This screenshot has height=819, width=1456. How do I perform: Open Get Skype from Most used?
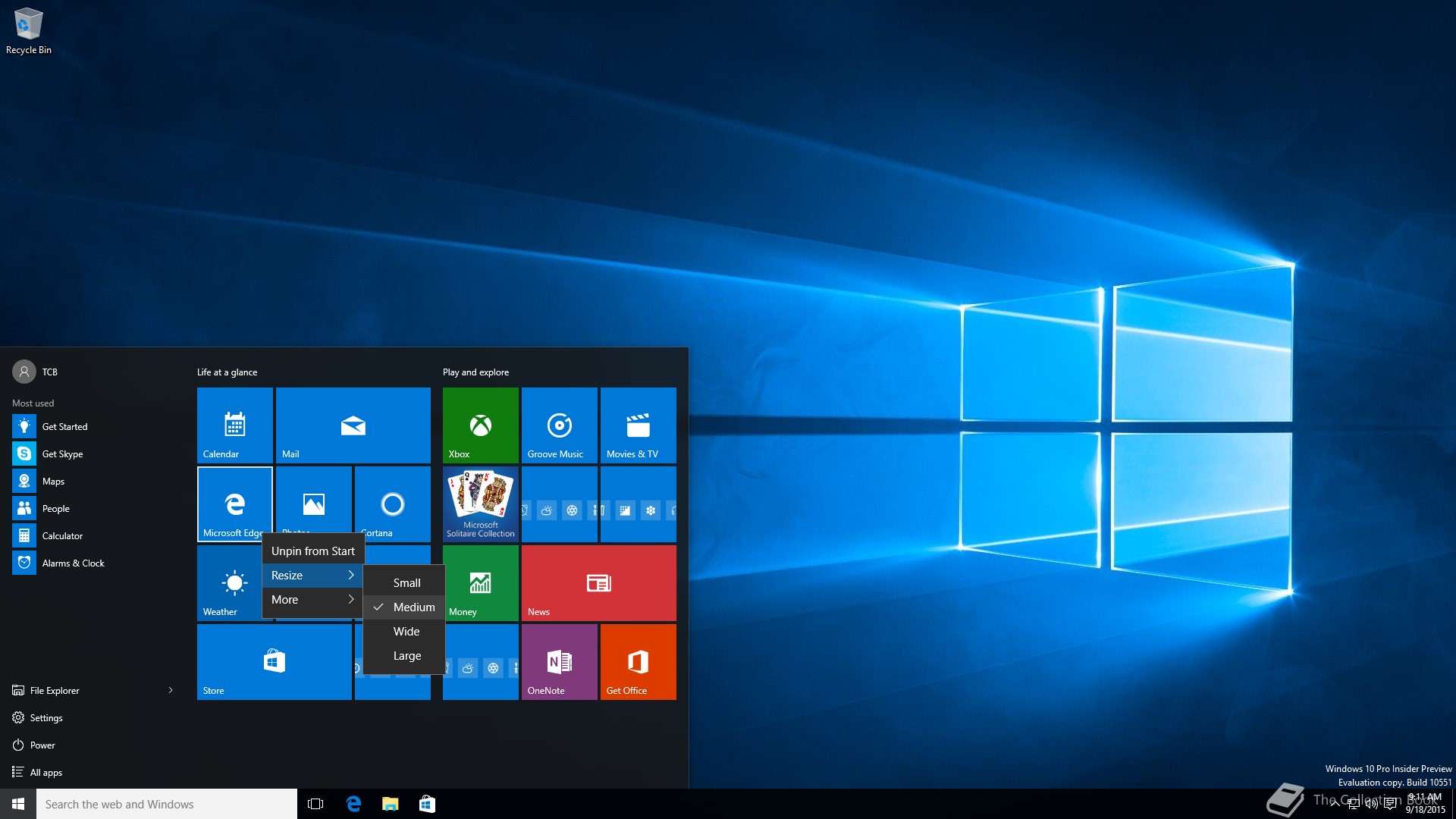[94, 454]
